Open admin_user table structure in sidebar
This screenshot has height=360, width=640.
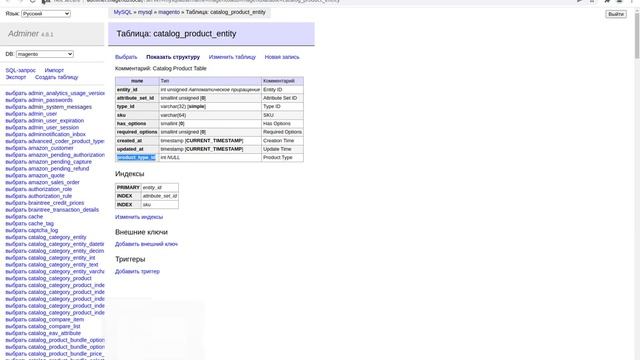point(42,114)
